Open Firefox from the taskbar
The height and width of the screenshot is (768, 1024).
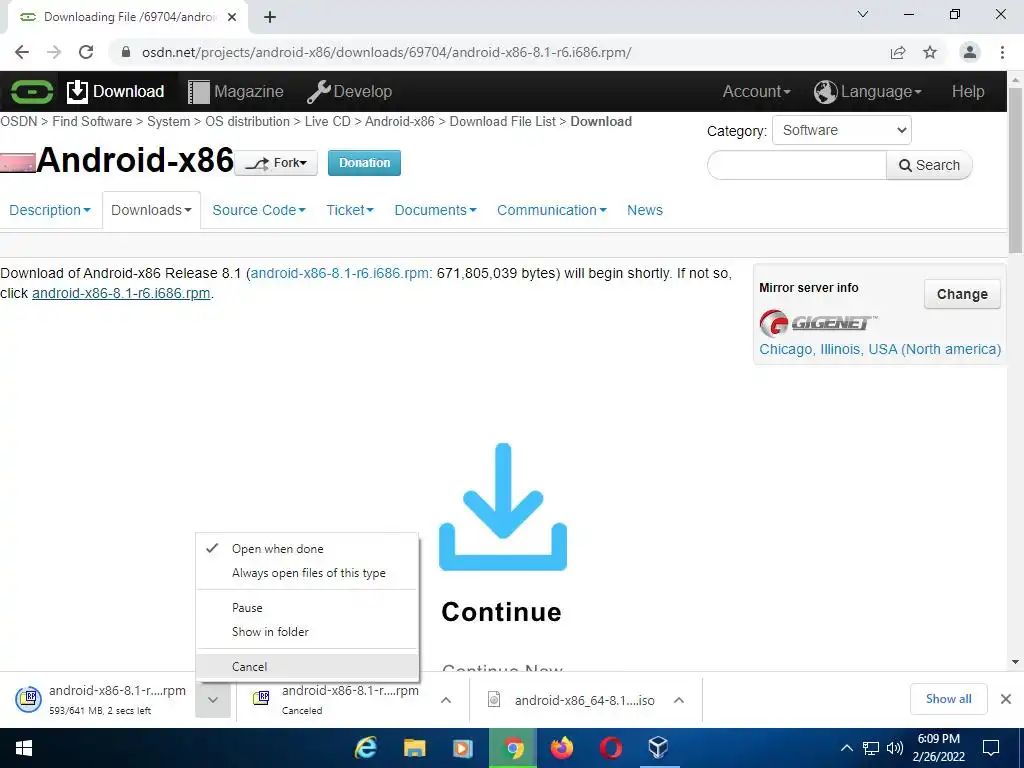pyautogui.click(x=562, y=748)
